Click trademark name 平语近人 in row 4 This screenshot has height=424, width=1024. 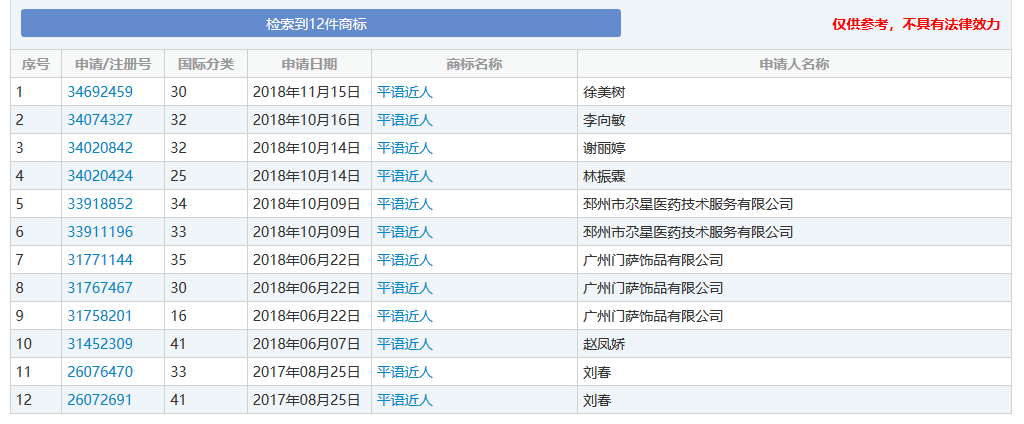coord(405,176)
